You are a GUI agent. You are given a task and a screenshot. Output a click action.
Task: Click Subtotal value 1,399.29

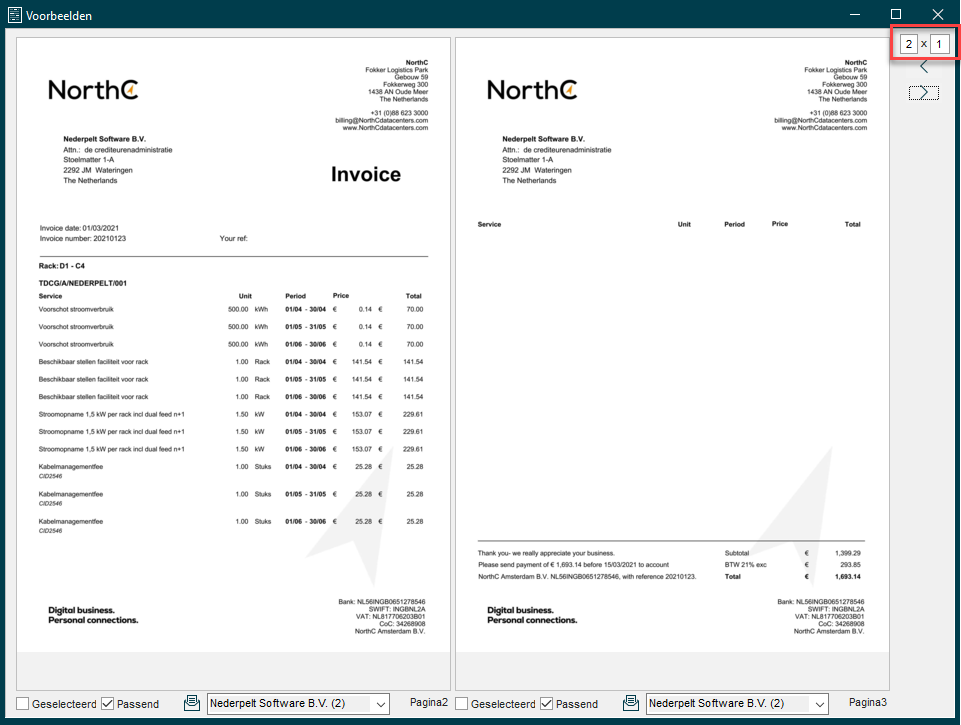coord(848,553)
